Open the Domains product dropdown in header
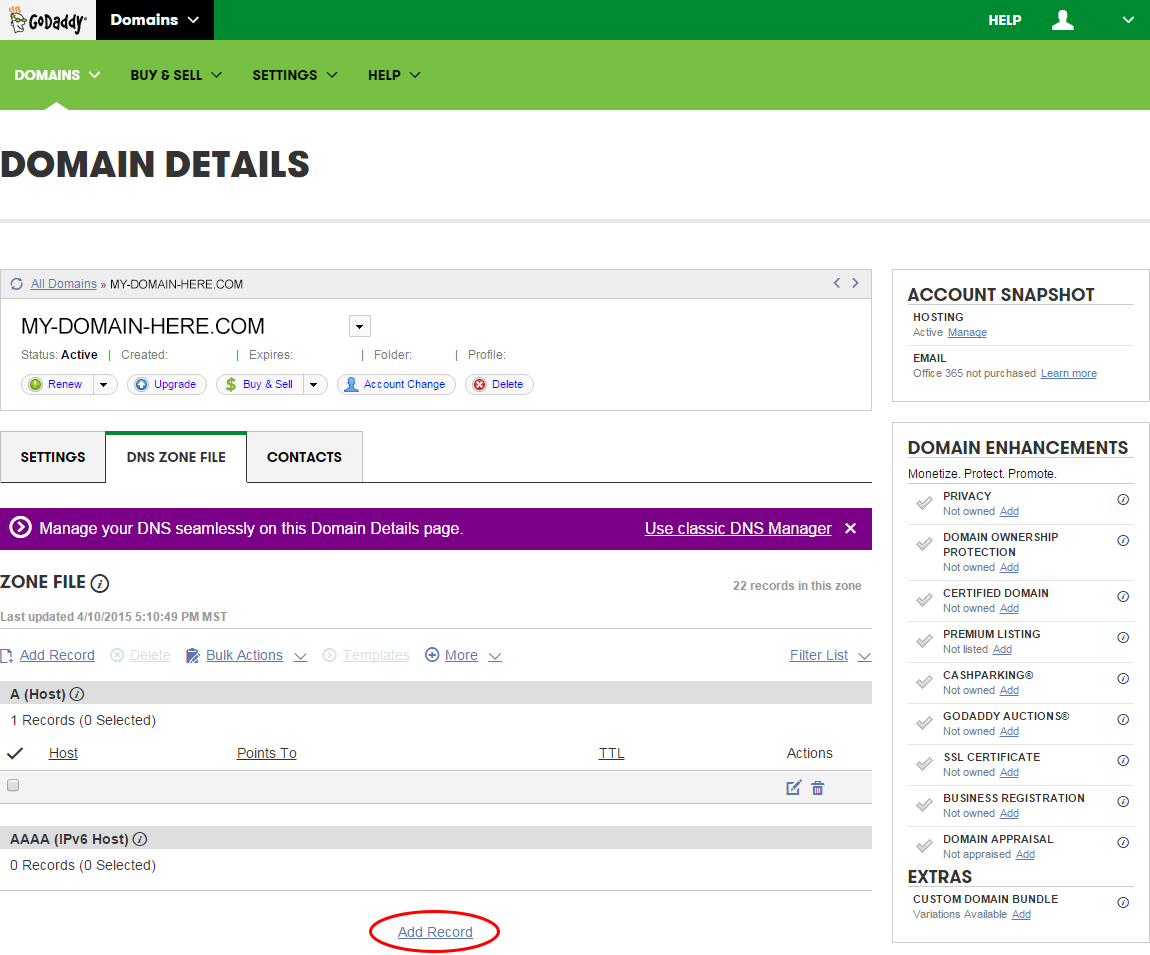 [x=155, y=20]
